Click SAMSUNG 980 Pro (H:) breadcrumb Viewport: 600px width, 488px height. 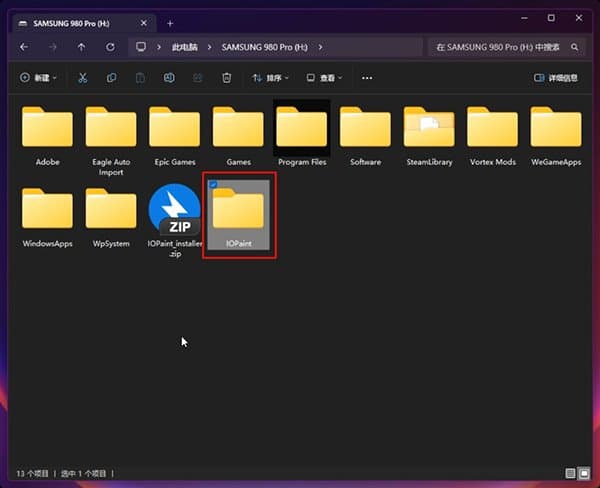point(264,47)
